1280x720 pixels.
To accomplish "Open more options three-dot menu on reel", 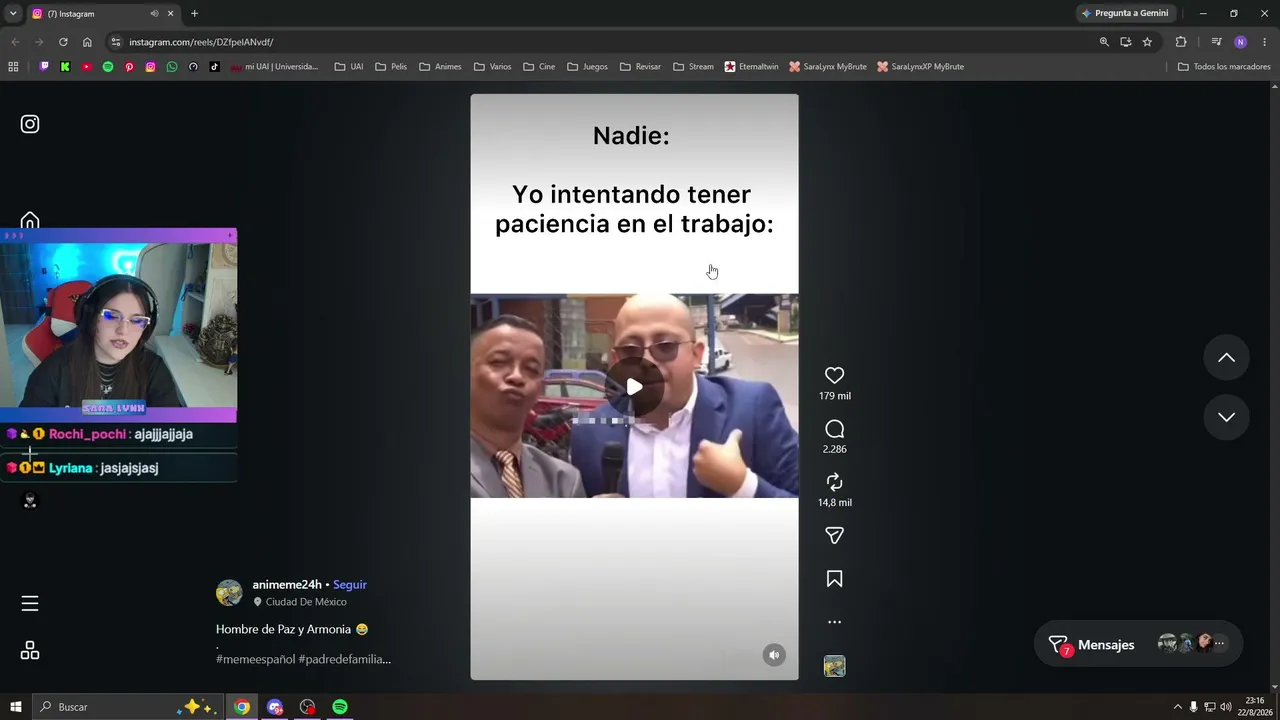I will [834, 622].
